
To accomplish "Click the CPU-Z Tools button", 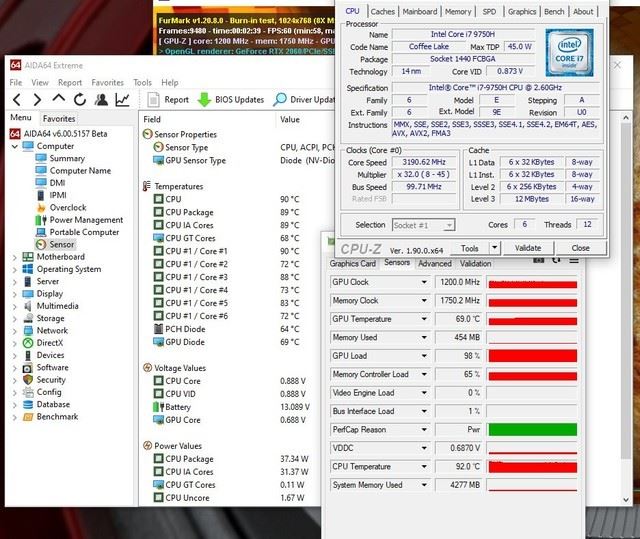I will 469,248.
